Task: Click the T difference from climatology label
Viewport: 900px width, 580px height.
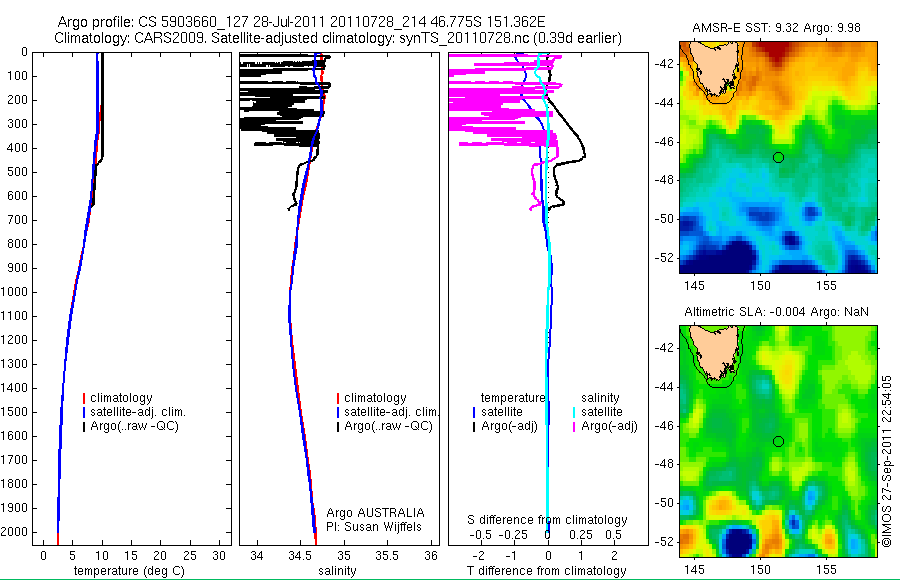Action: tap(546, 571)
